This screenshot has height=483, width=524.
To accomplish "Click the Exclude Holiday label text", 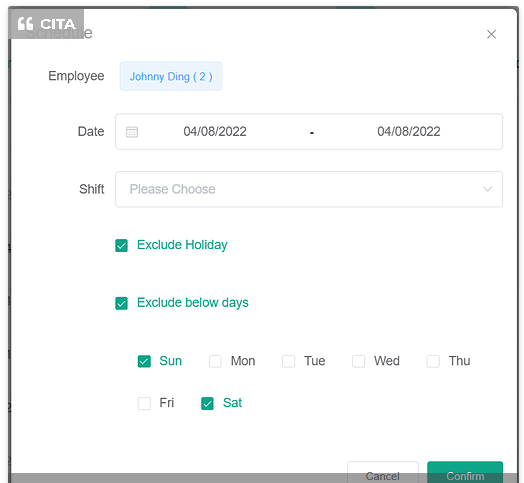I will pyautogui.click(x=182, y=245).
